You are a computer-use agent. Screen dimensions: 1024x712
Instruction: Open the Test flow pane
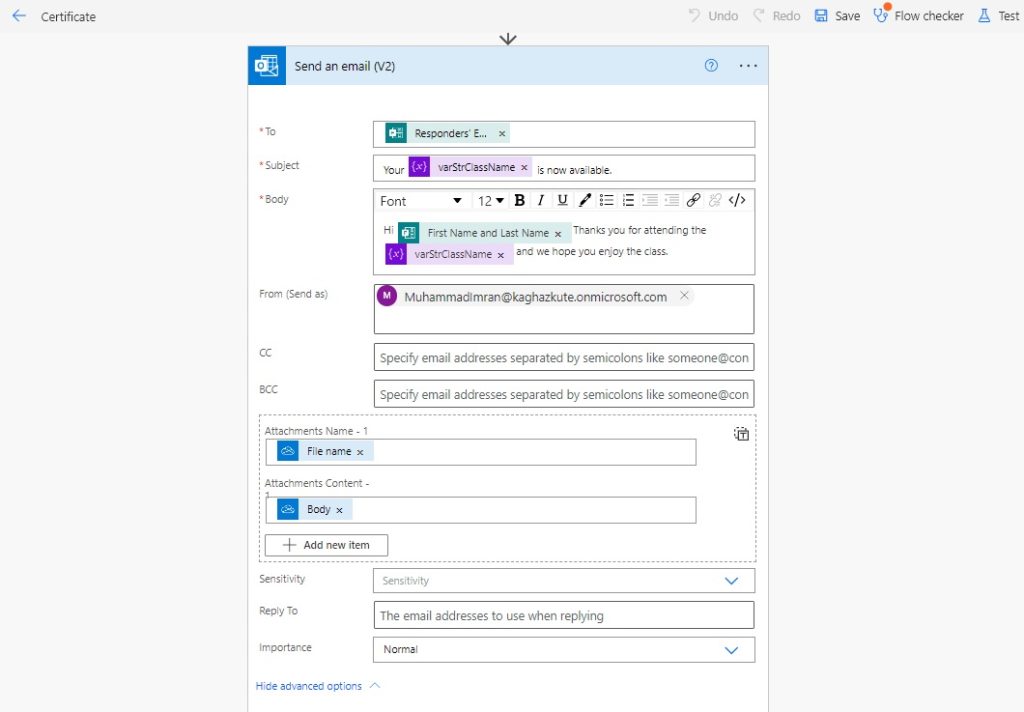coord(997,15)
